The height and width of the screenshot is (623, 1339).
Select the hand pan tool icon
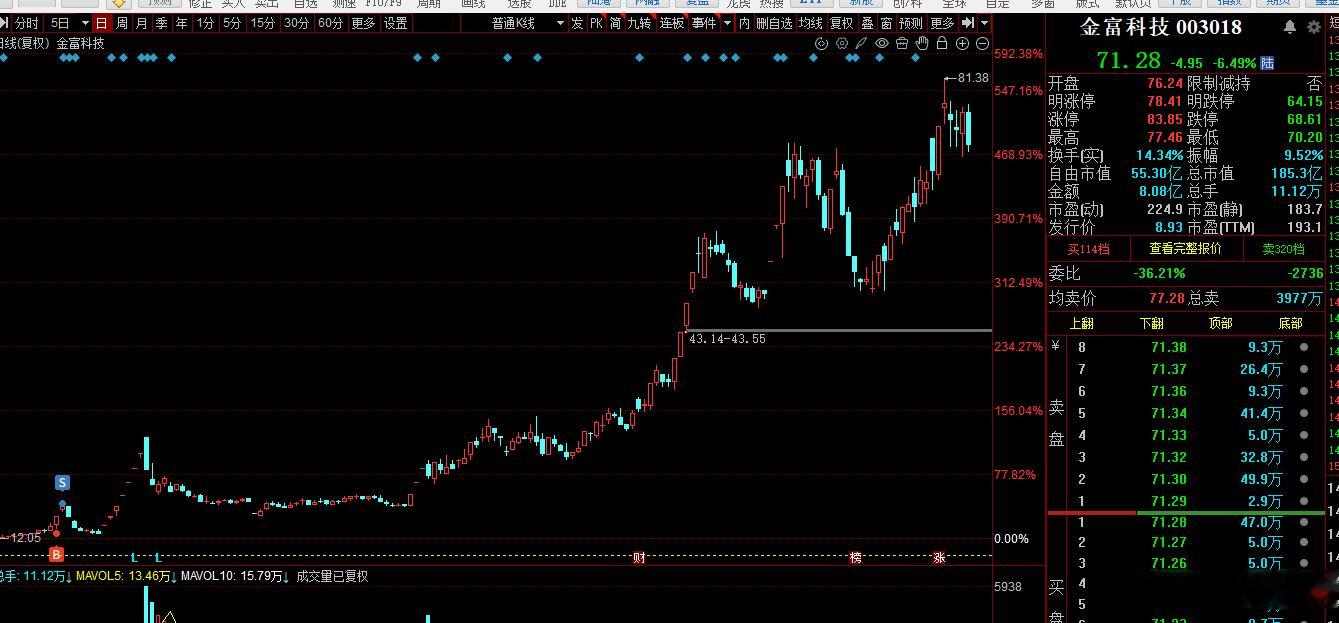922,43
